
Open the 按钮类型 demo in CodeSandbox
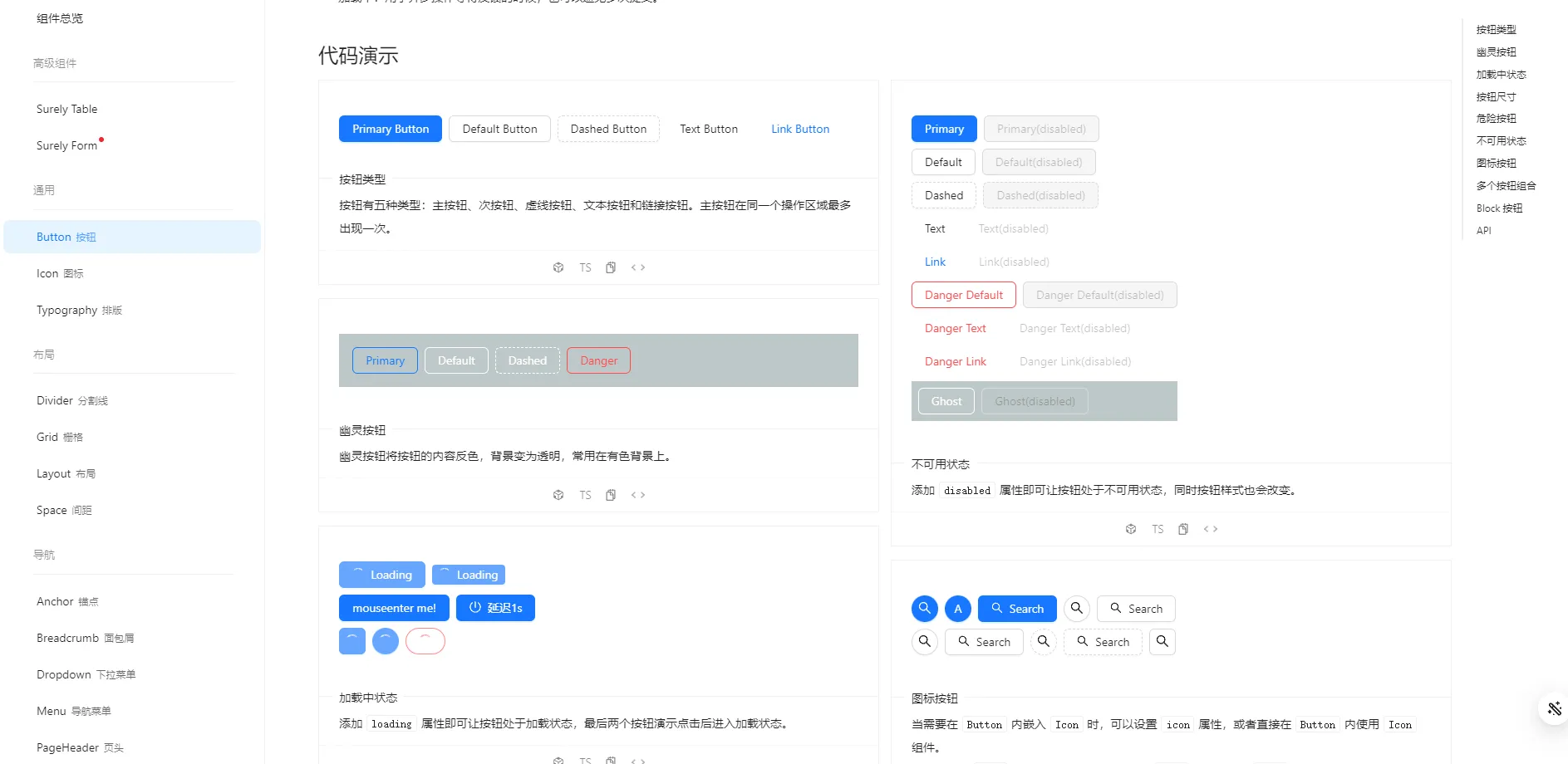pyautogui.click(x=558, y=267)
